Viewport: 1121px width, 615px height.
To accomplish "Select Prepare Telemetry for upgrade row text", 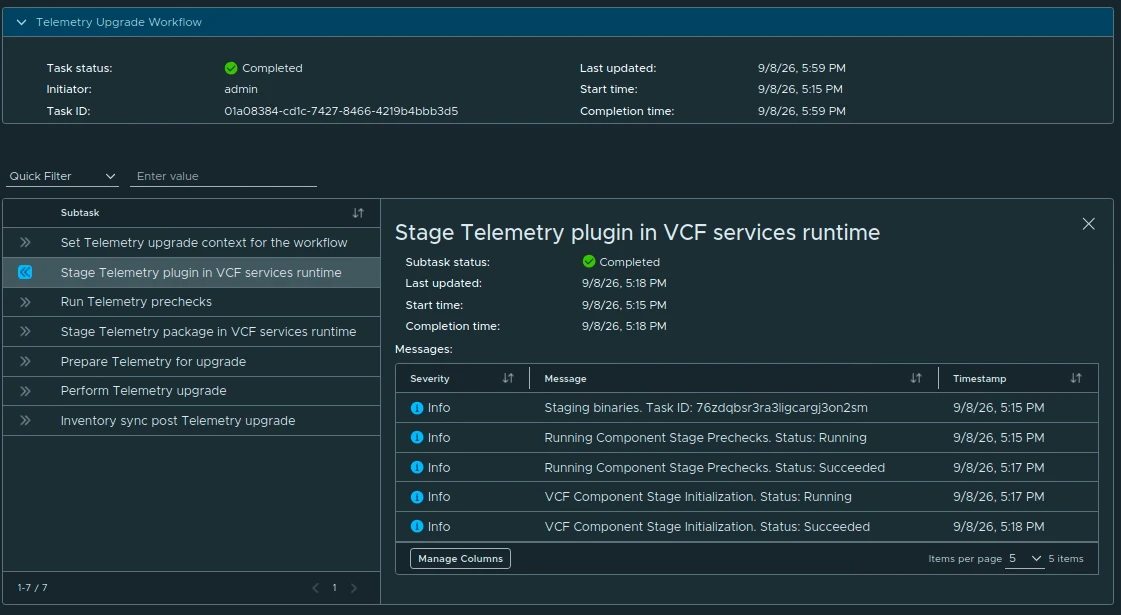I will (x=153, y=362).
